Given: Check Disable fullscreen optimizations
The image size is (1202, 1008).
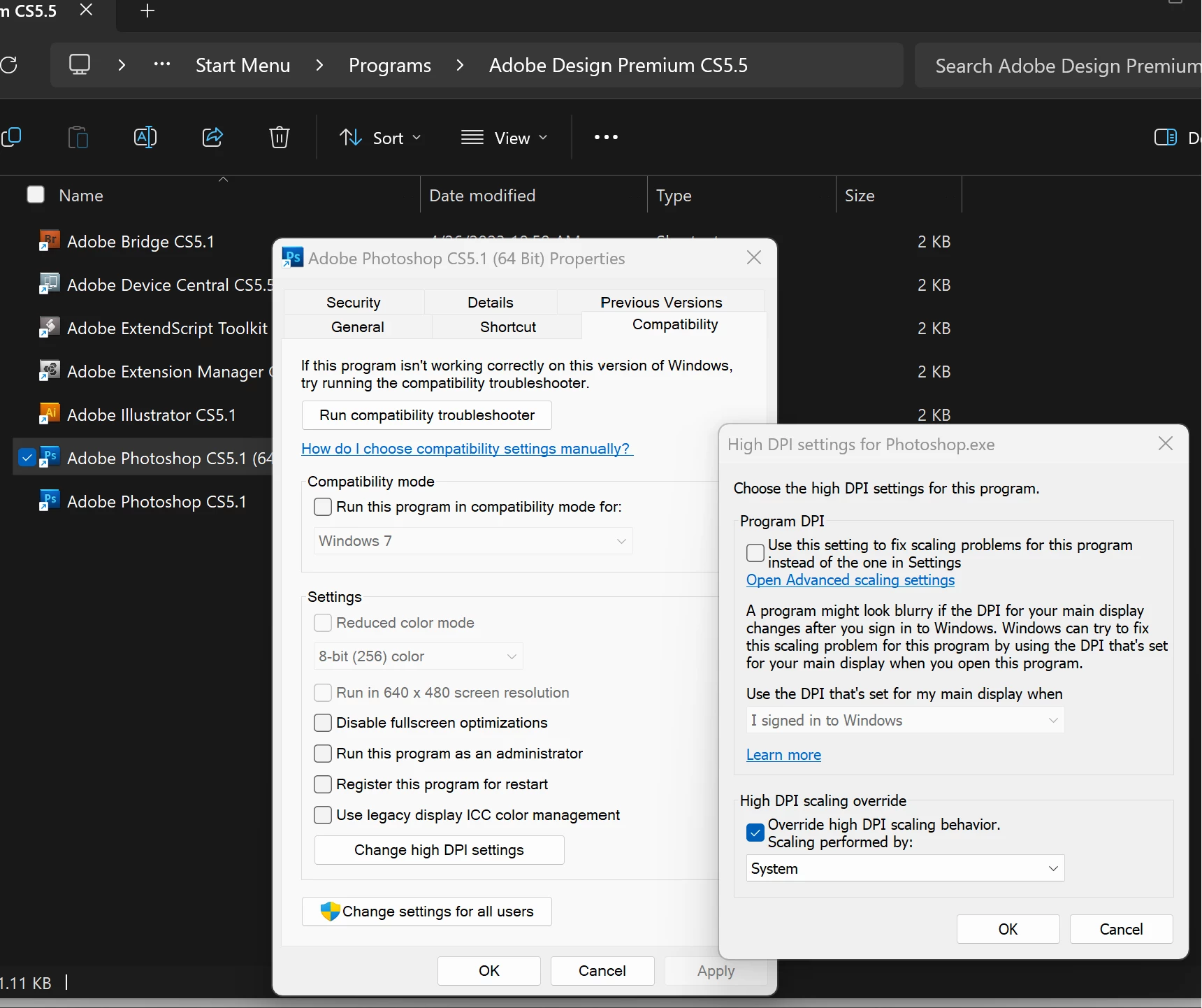Looking at the screenshot, I should click(323, 723).
